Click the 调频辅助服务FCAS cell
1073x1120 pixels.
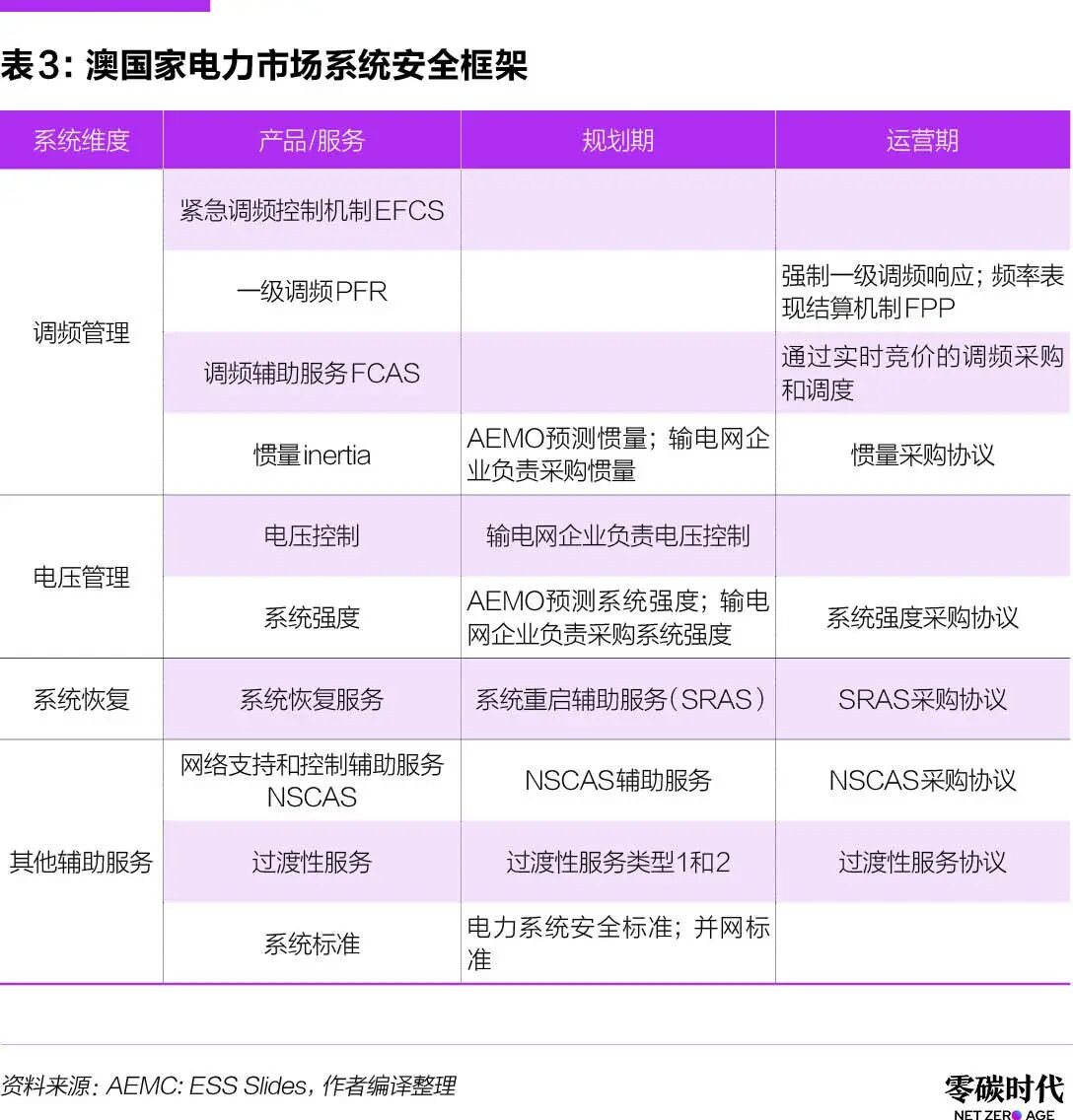tap(312, 374)
